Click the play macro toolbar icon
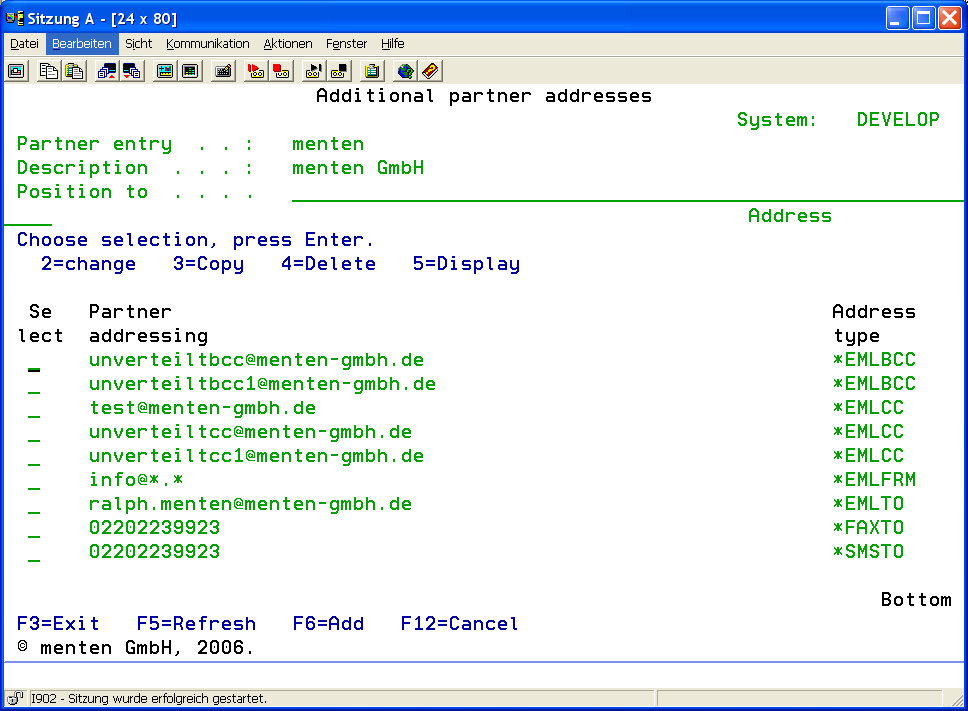The image size is (968, 711). coord(314,71)
